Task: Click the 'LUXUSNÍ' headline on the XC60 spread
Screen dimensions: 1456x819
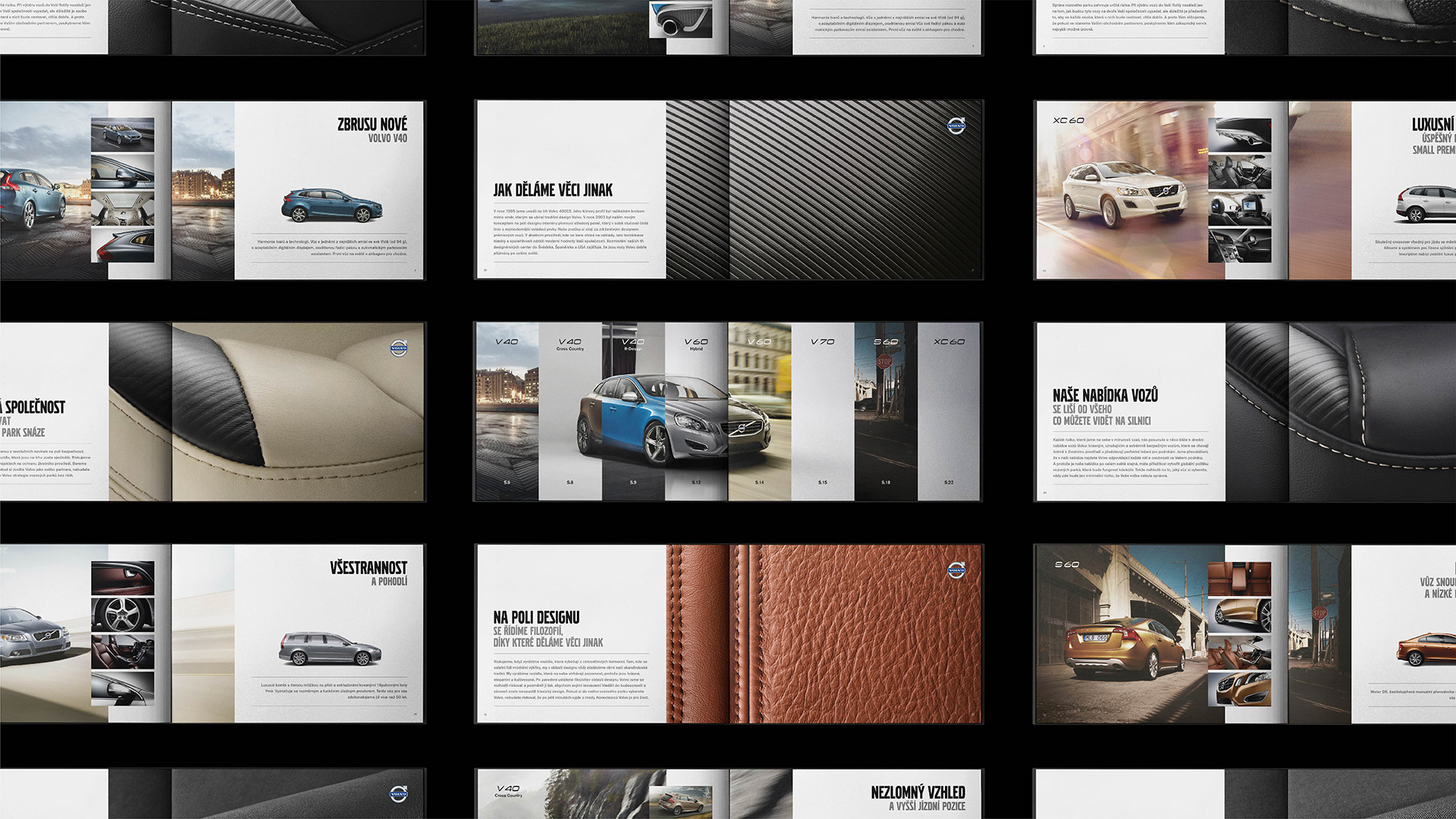Action: pos(1432,124)
